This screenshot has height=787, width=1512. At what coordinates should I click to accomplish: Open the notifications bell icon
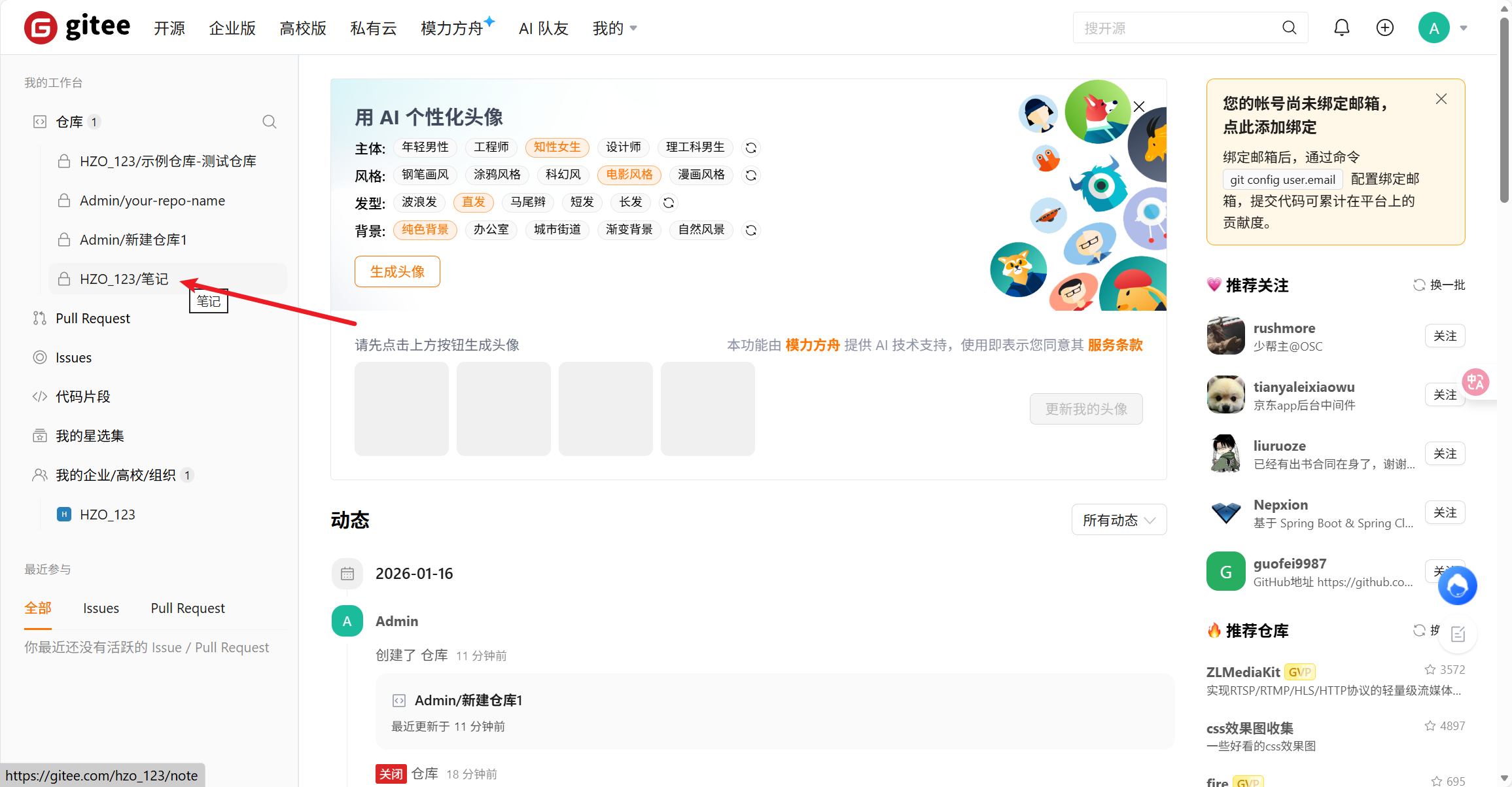click(1342, 27)
